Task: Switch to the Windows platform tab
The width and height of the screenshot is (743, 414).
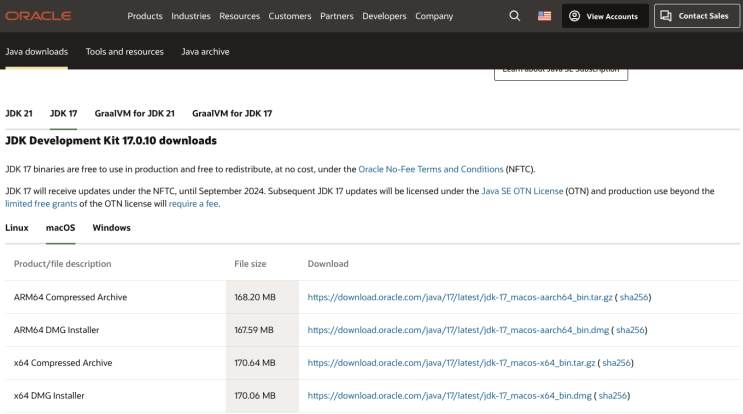Action: (x=111, y=228)
